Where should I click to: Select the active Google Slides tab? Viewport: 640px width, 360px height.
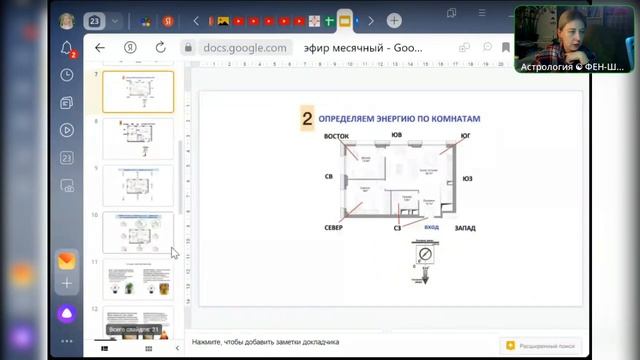344,21
